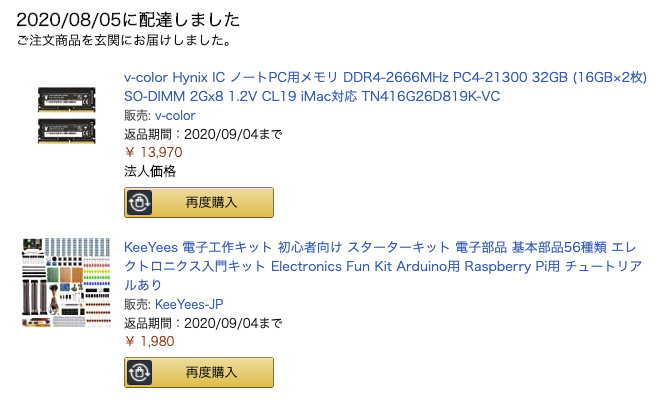Click the buy-again cart icon for v-color memory

(141, 202)
